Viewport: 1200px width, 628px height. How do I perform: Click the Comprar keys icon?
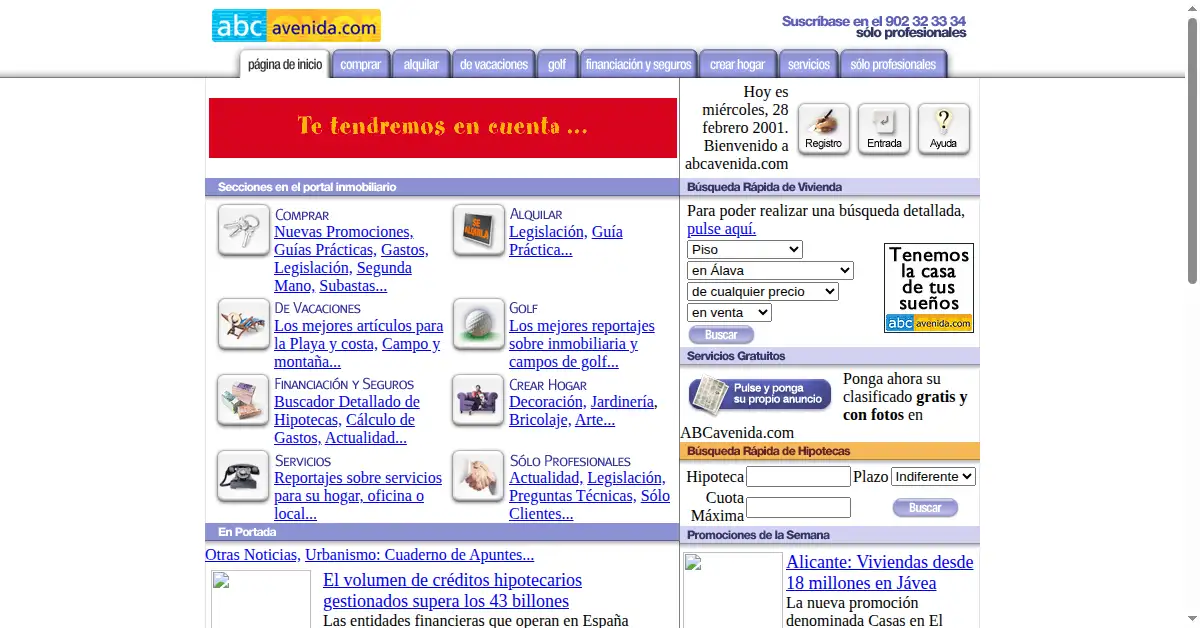(244, 231)
